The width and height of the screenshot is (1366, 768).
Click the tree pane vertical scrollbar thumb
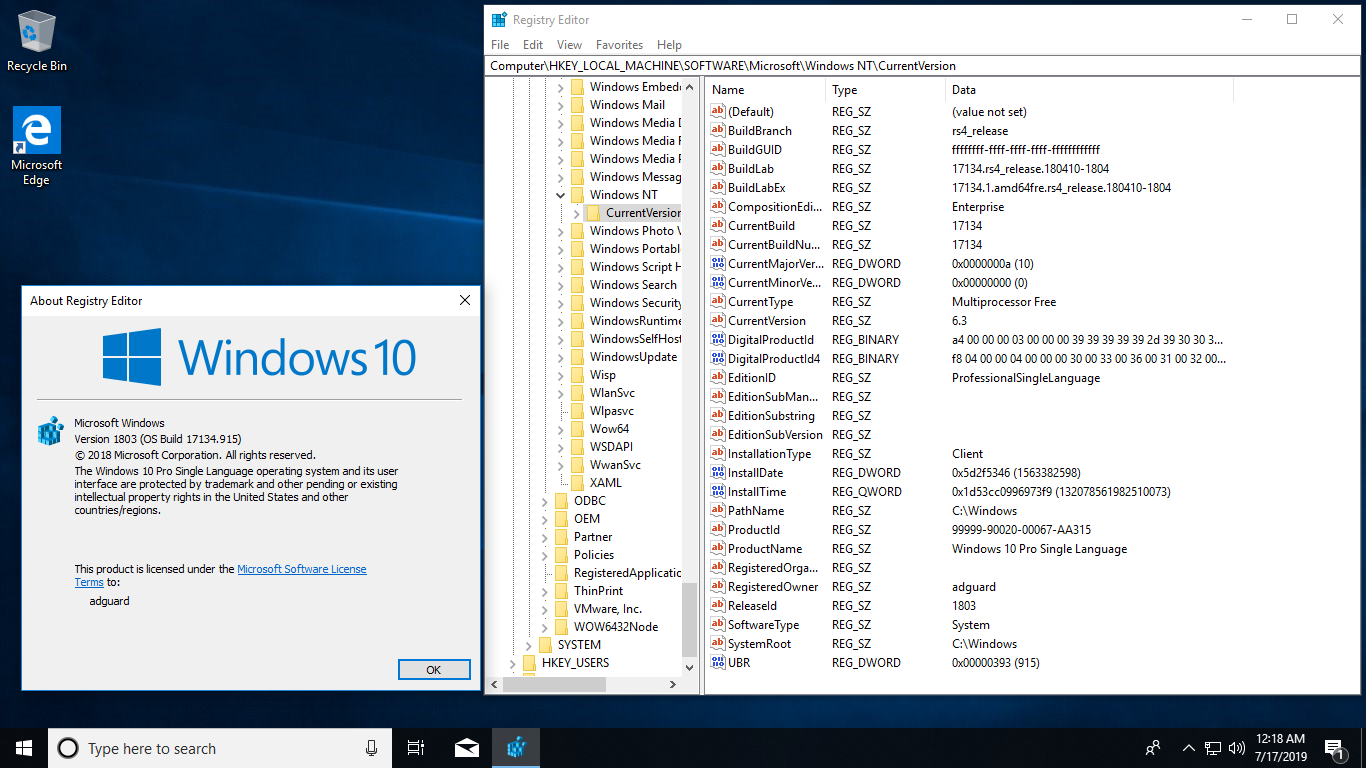(x=689, y=620)
